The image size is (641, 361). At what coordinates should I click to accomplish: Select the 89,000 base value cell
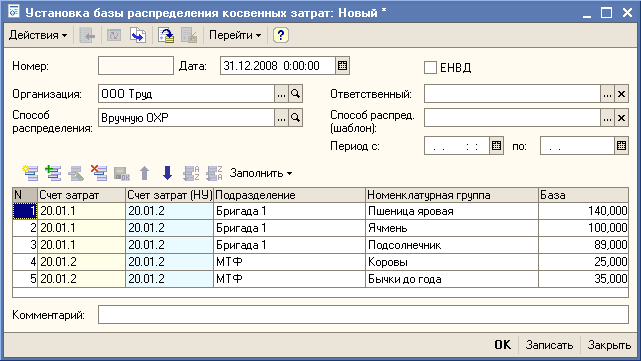583,245
